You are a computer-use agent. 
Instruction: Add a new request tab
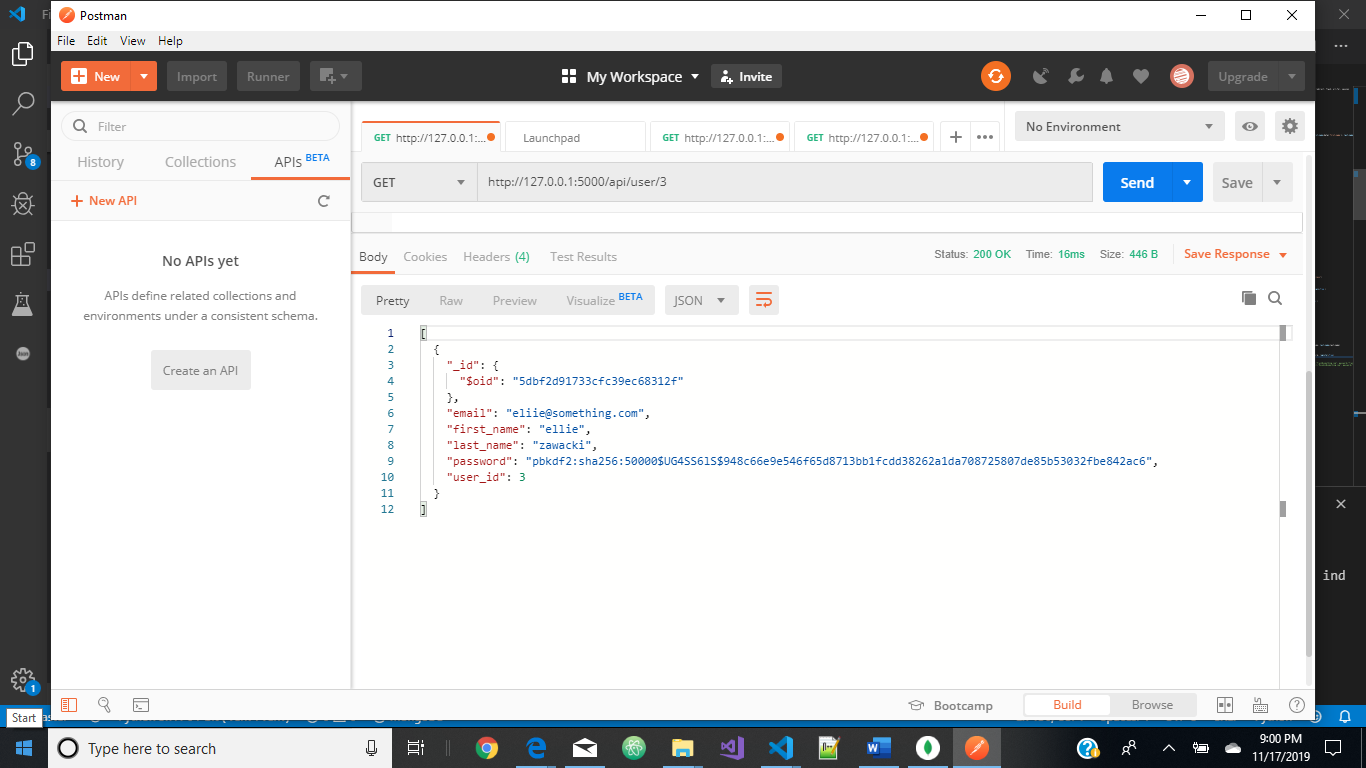(956, 137)
